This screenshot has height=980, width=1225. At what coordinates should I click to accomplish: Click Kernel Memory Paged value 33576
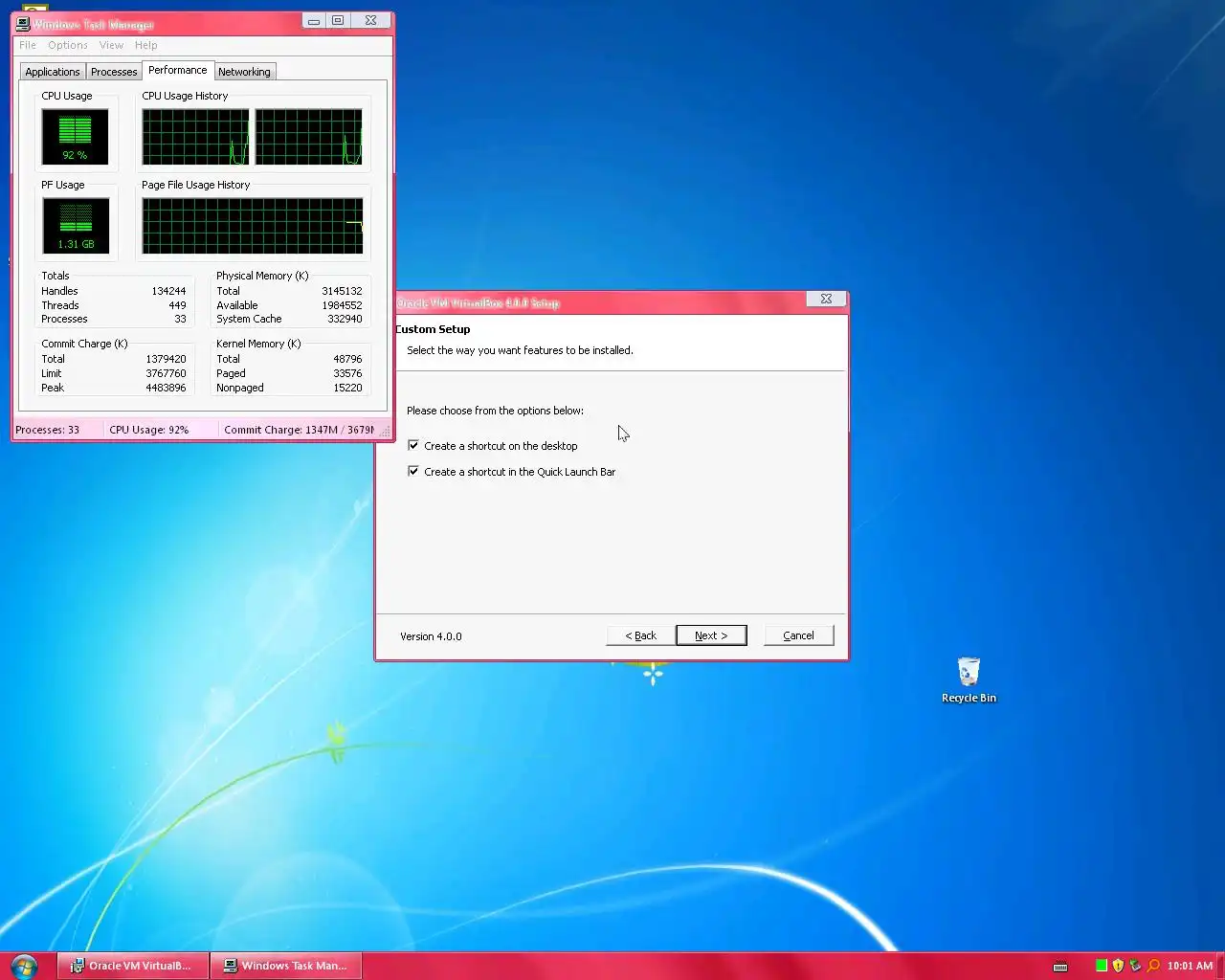click(347, 373)
